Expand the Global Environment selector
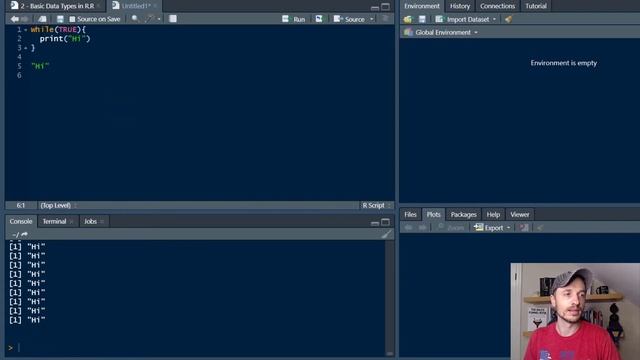Viewport: 640px width, 360px height. 441,32
